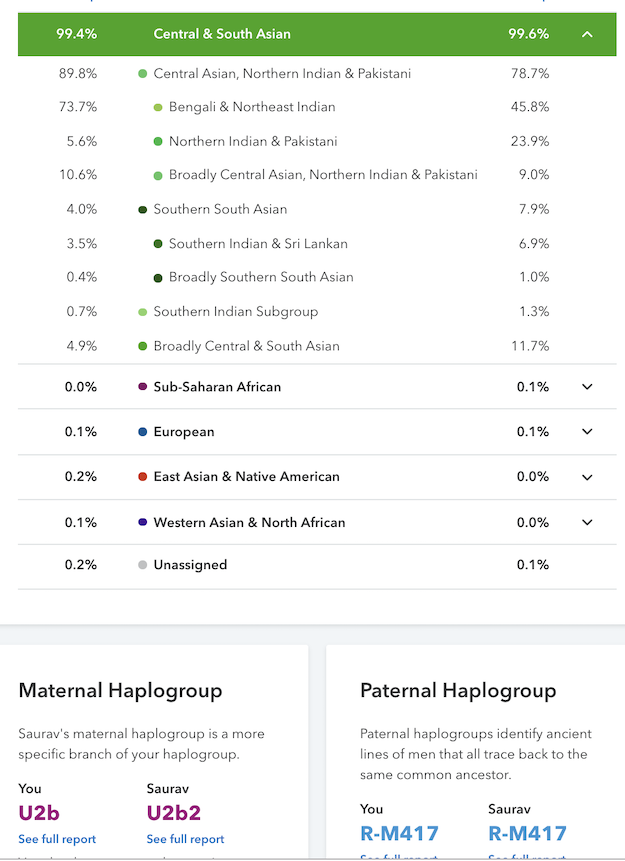Expand the Sub-Saharan African row
The width and height of the screenshot is (625, 861).
(587, 387)
